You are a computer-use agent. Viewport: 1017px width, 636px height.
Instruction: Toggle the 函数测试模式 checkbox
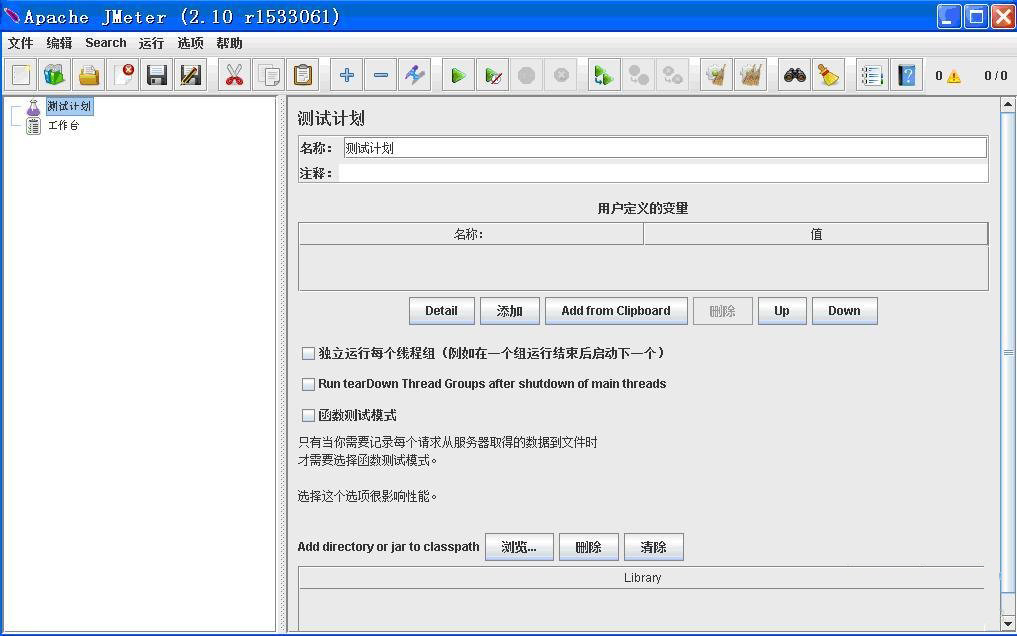click(x=309, y=415)
